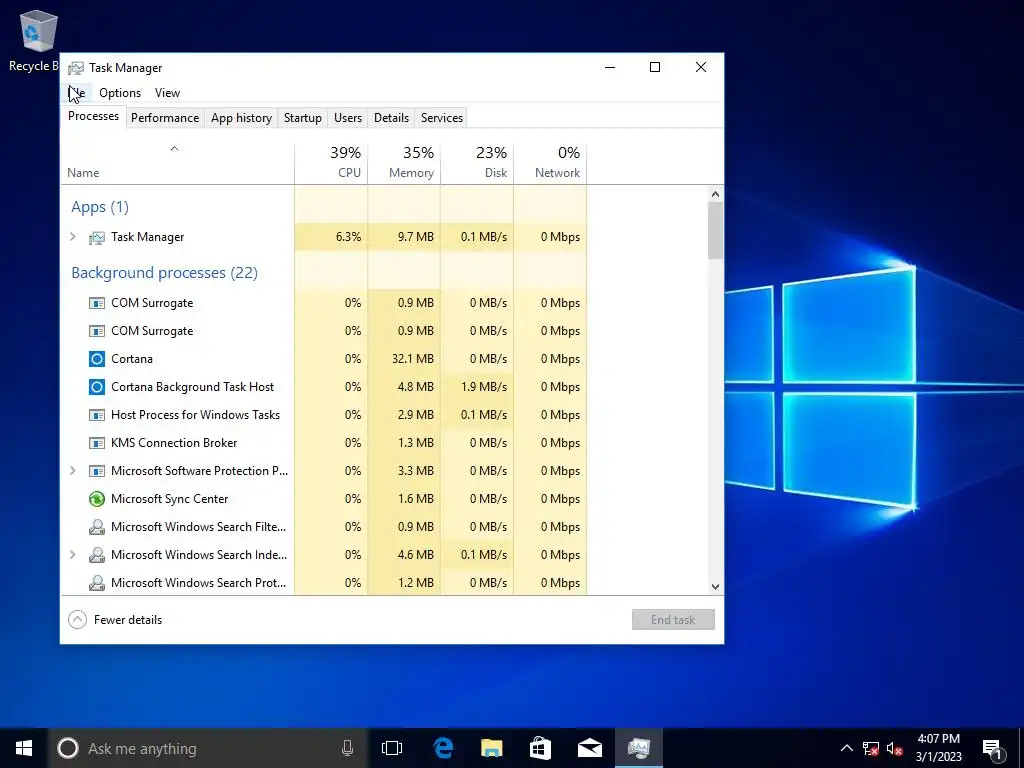Click the Windows Search Protocol Host icon

(x=97, y=583)
